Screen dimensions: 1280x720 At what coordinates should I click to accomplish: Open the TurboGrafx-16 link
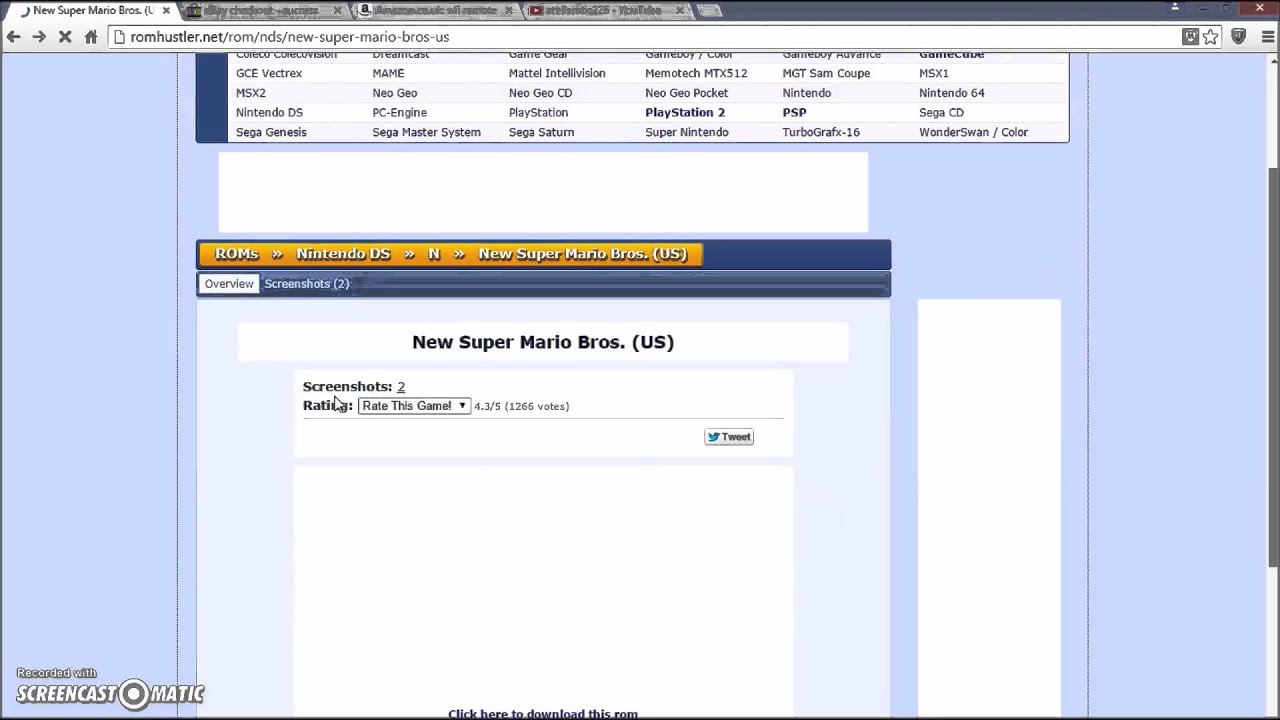[821, 133]
